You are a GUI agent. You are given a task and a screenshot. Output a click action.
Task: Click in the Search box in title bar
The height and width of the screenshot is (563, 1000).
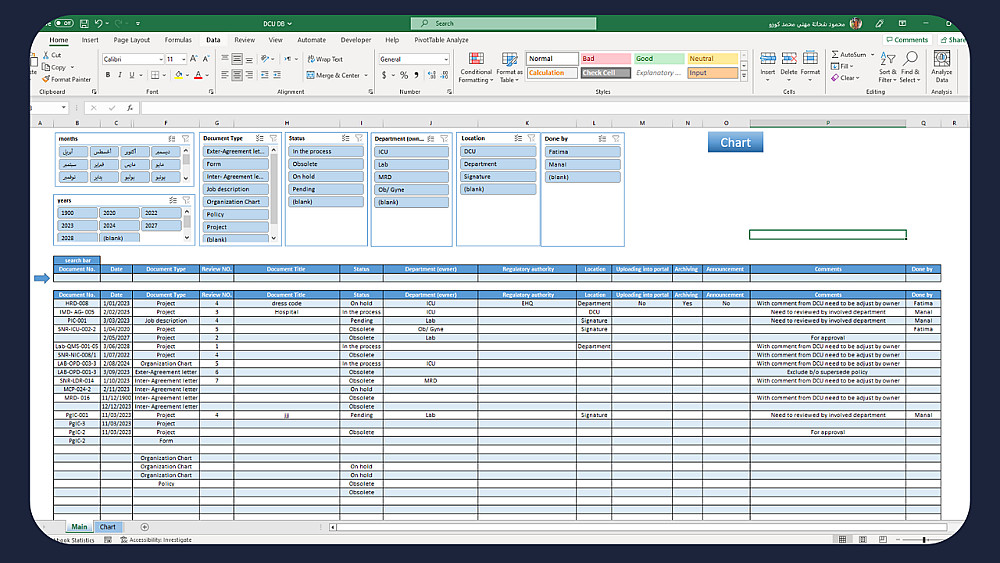tap(504, 24)
